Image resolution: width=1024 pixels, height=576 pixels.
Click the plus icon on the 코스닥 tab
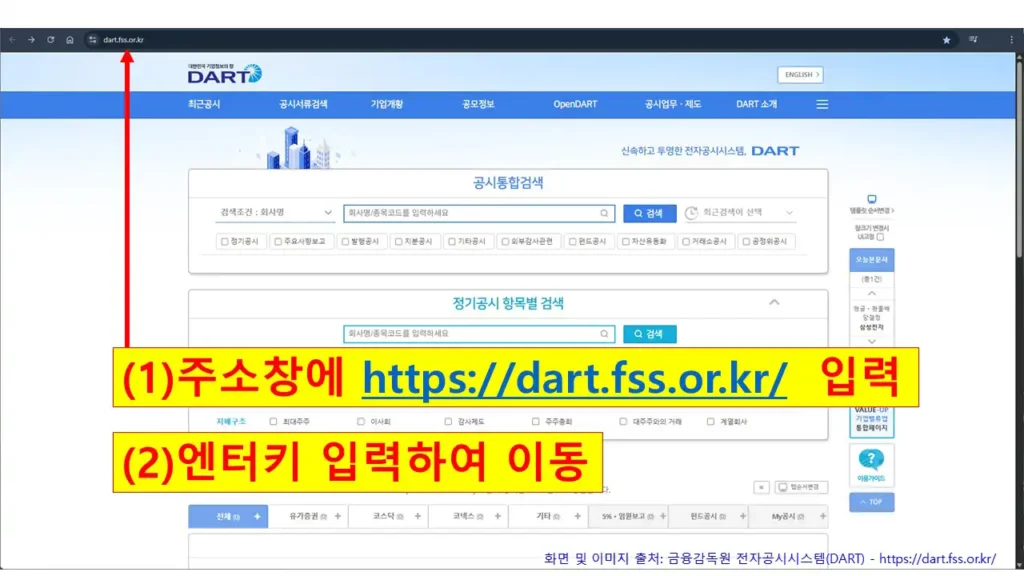tap(417, 517)
